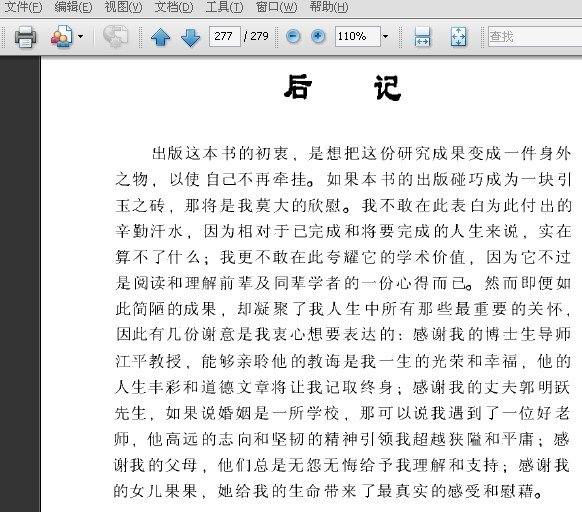The width and height of the screenshot is (582, 512).
Task: Click the text 出版这本书的初衷
Action: pyautogui.click(x=220, y=153)
